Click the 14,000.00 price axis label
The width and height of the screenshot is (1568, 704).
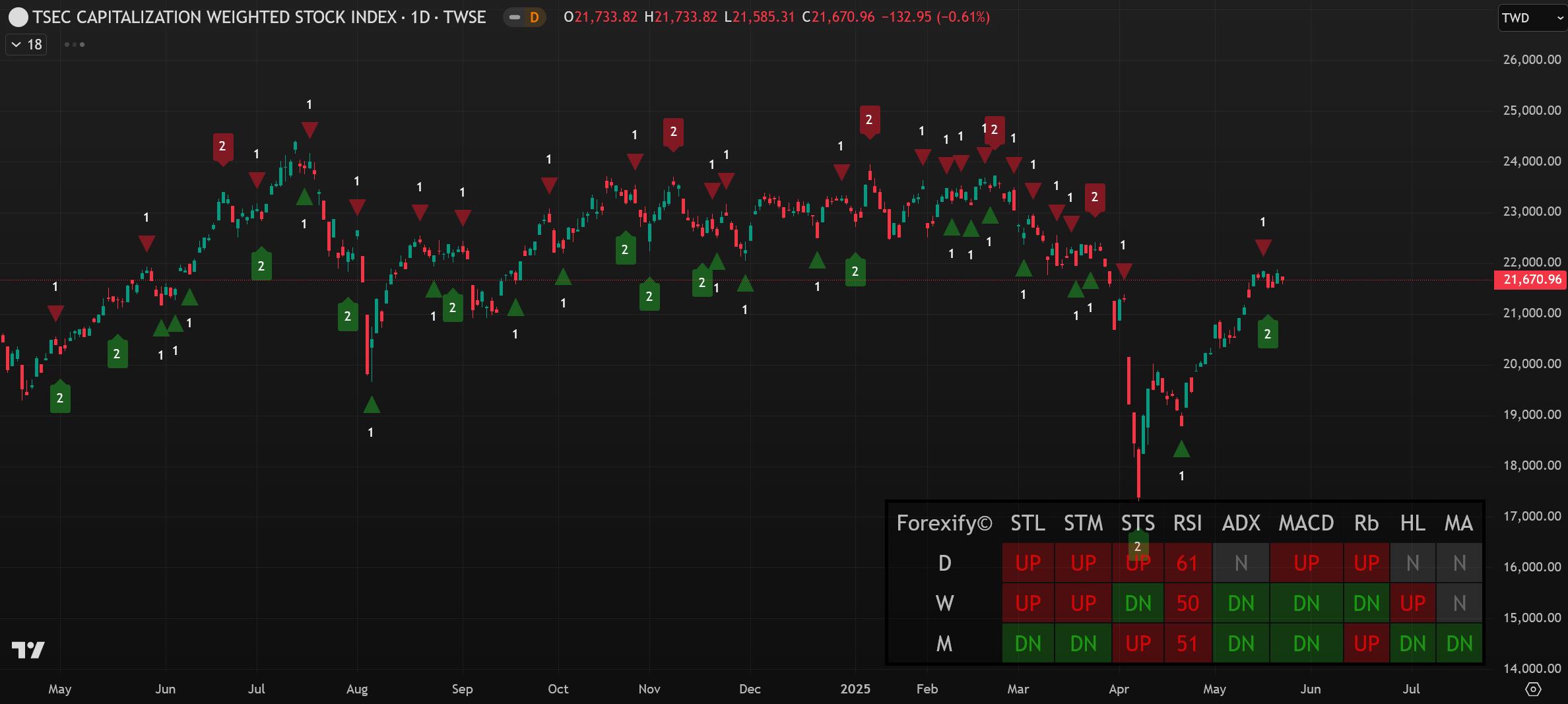point(1532,668)
